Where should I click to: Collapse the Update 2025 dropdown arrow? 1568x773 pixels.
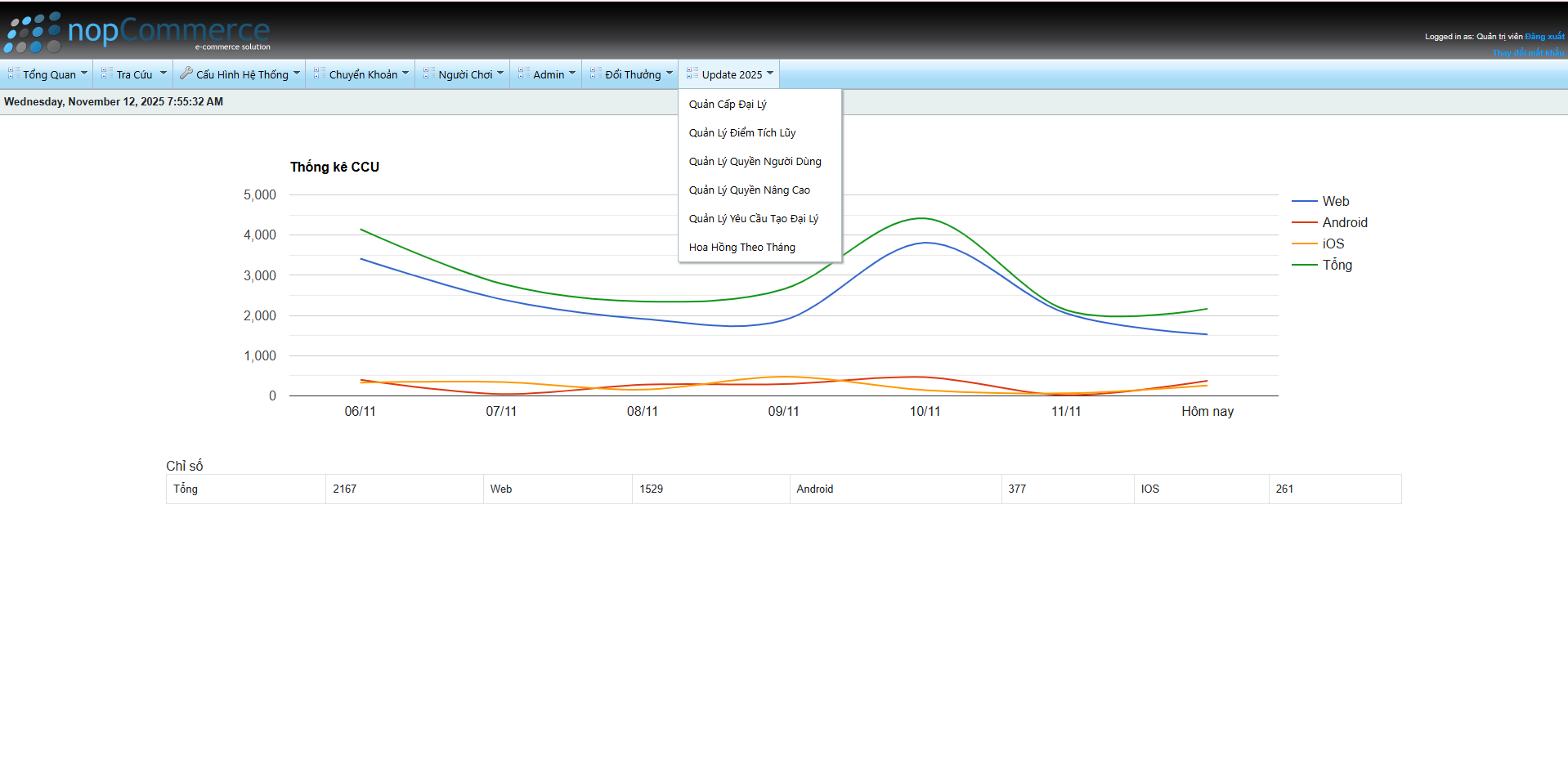[769, 74]
